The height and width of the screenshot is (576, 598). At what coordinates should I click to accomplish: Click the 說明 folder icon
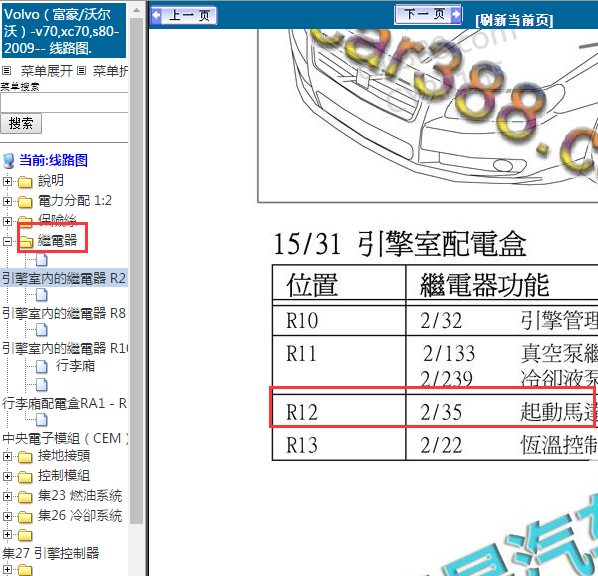25,182
